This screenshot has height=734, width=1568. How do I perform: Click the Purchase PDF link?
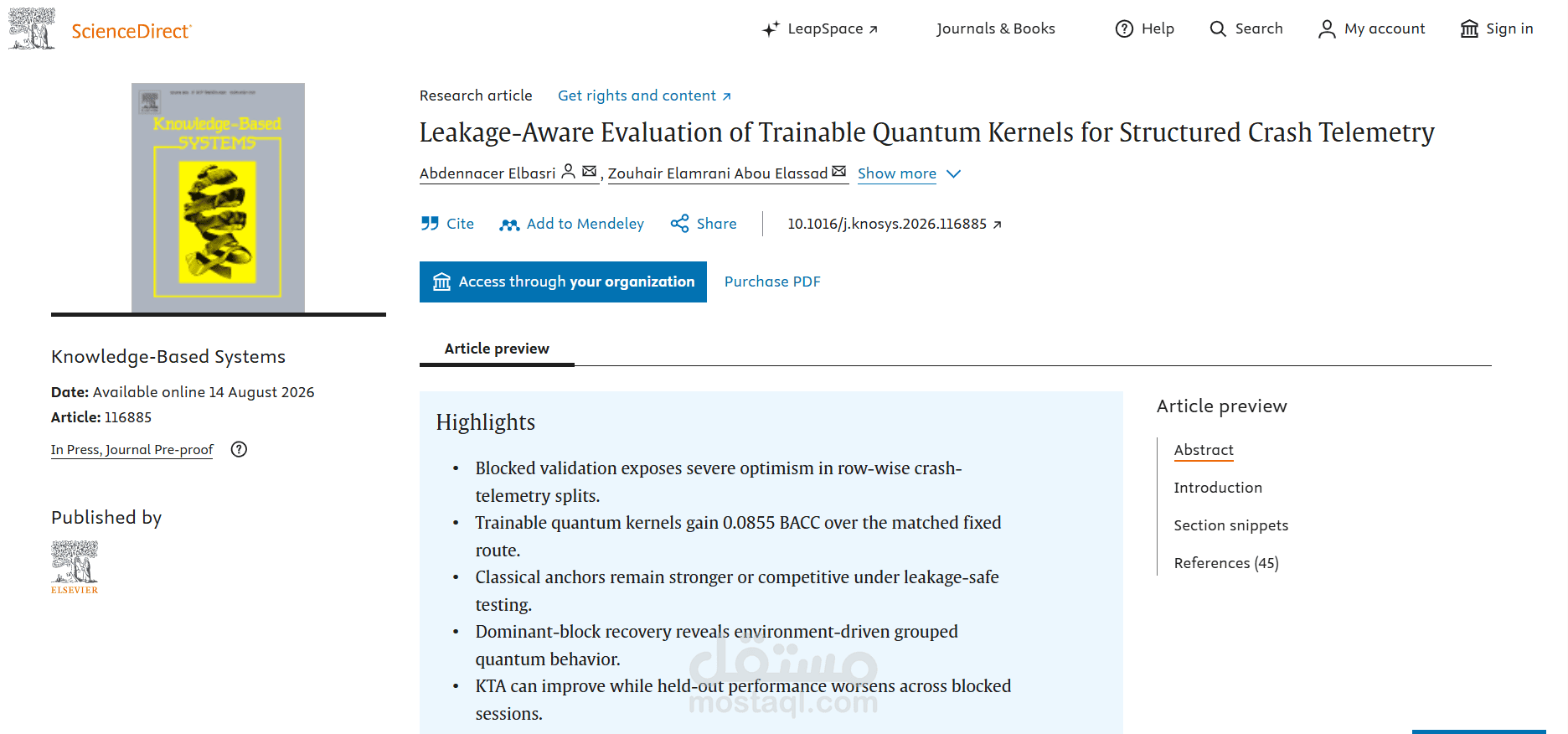click(772, 282)
